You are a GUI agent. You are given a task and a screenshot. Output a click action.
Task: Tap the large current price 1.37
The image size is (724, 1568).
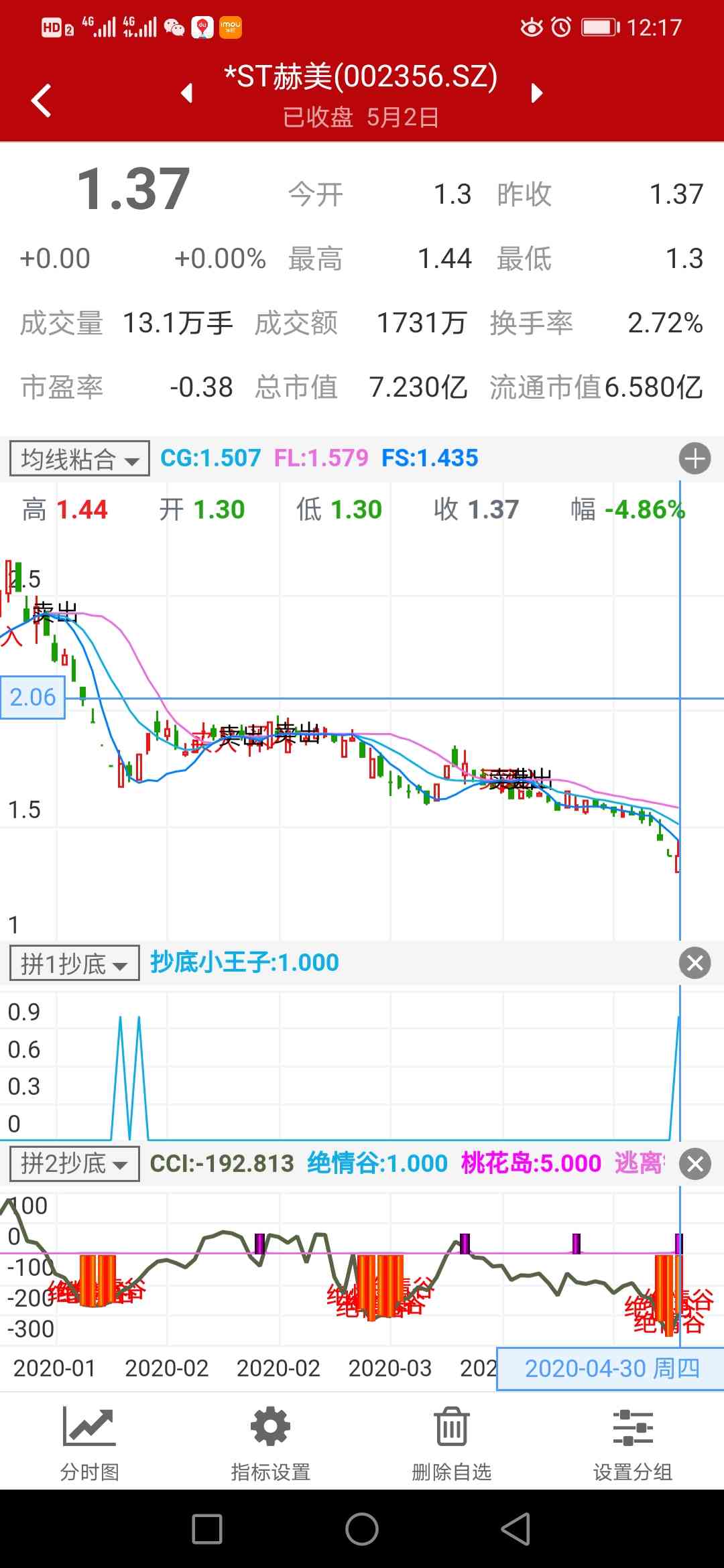(x=133, y=190)
